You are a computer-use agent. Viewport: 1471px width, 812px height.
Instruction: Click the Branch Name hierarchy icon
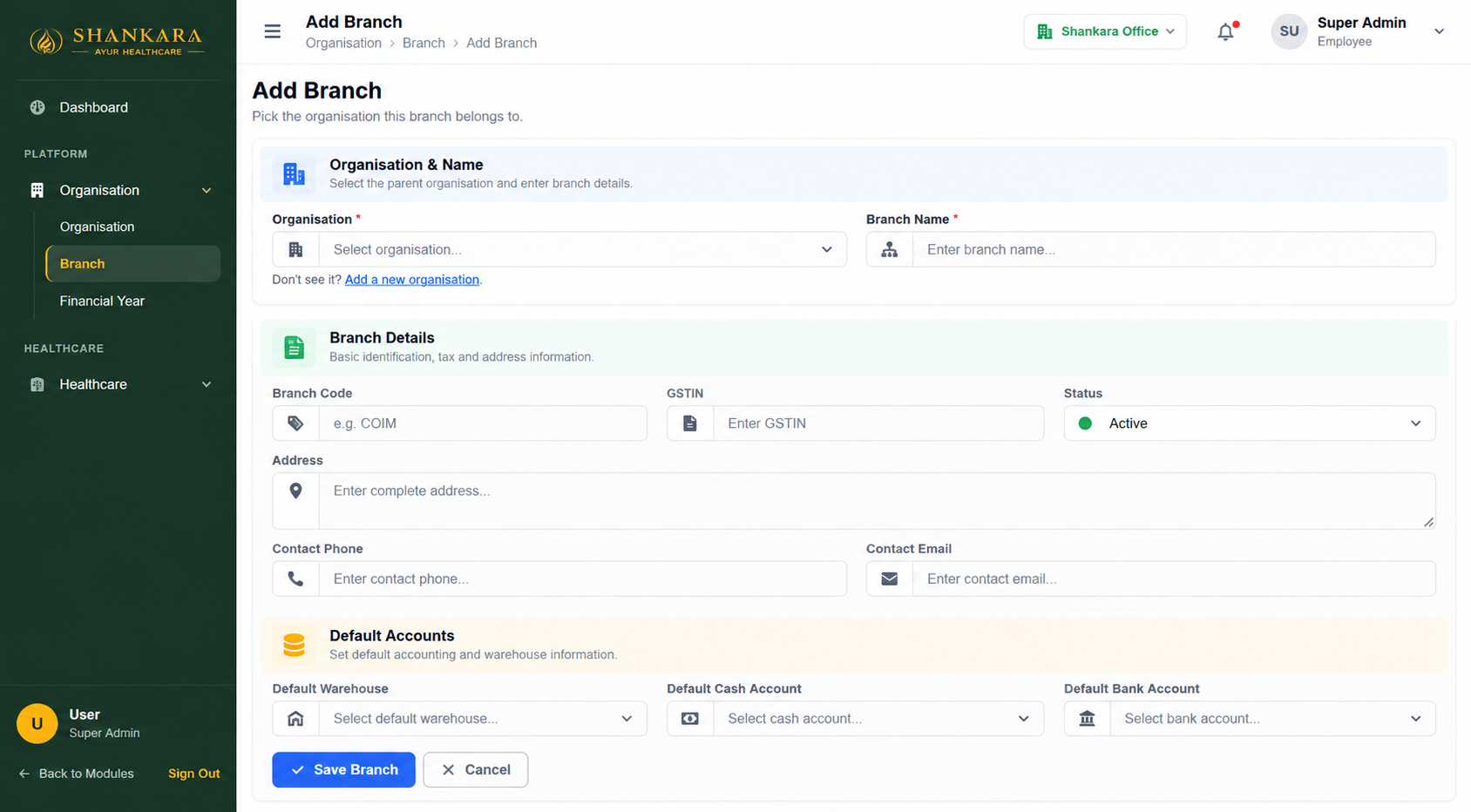889,249
